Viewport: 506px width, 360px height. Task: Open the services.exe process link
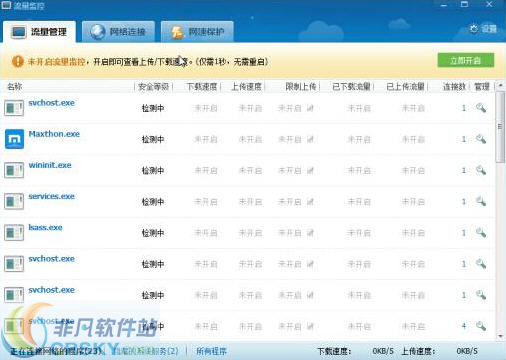point(51,196)
